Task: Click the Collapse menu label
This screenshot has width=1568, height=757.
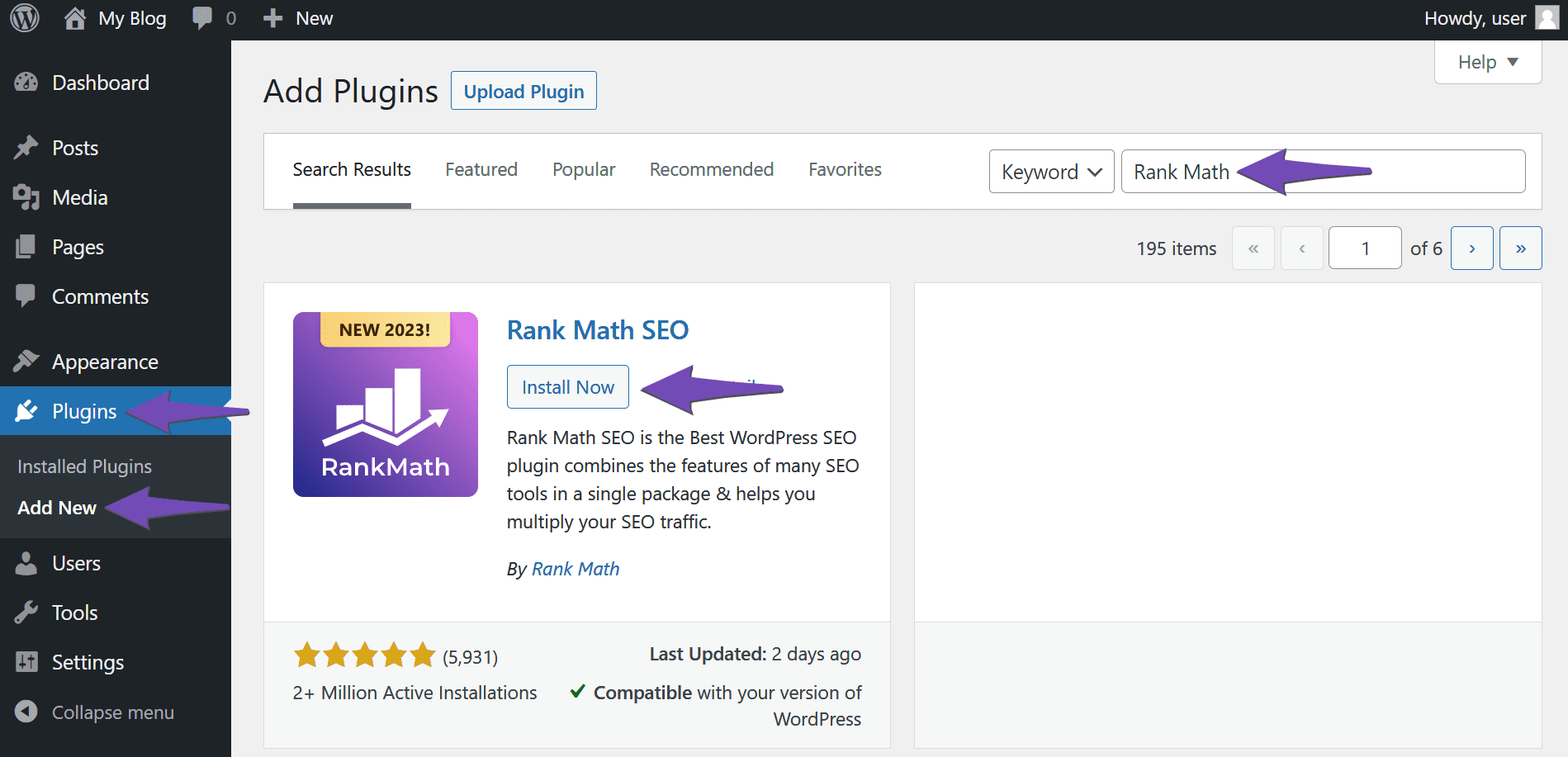Action: 113,712
